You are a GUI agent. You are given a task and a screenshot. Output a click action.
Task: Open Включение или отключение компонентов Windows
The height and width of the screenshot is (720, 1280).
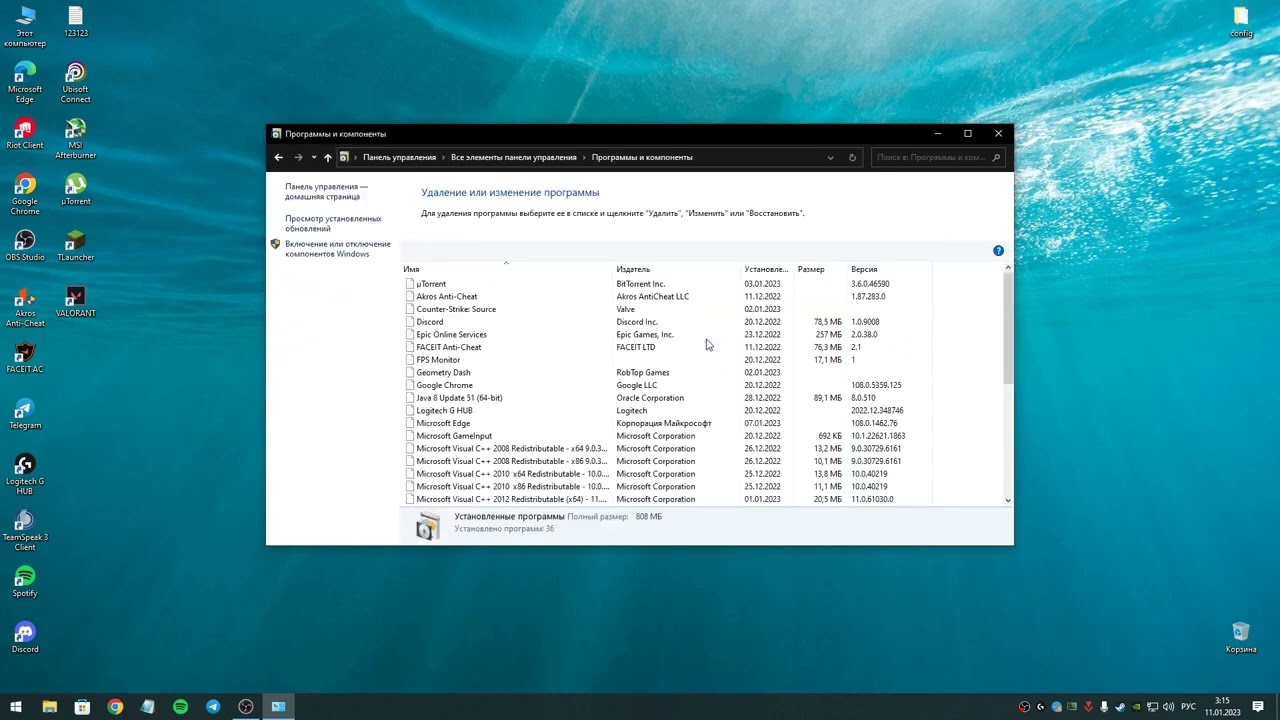pyautogui.click(x=337, y=249)
